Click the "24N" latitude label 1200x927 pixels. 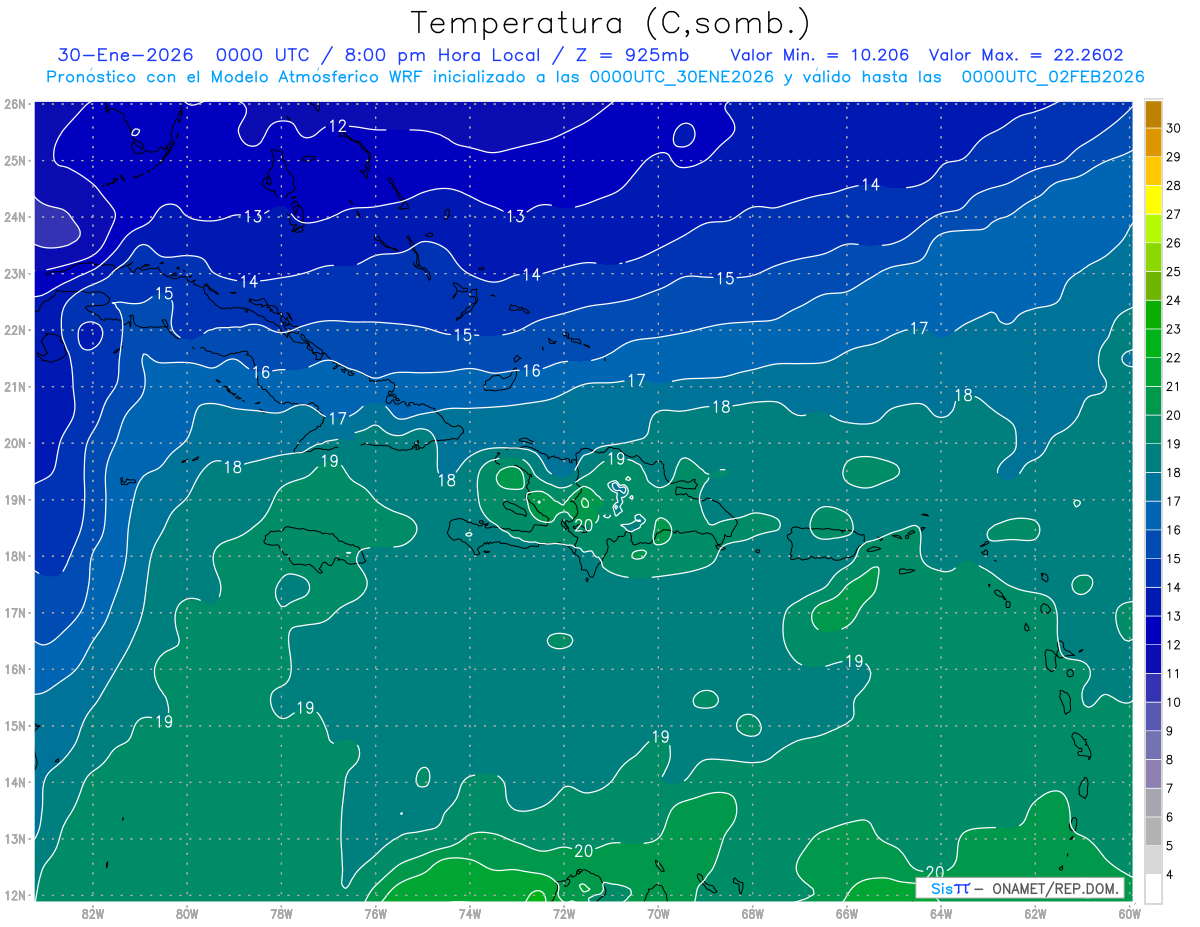14,217
